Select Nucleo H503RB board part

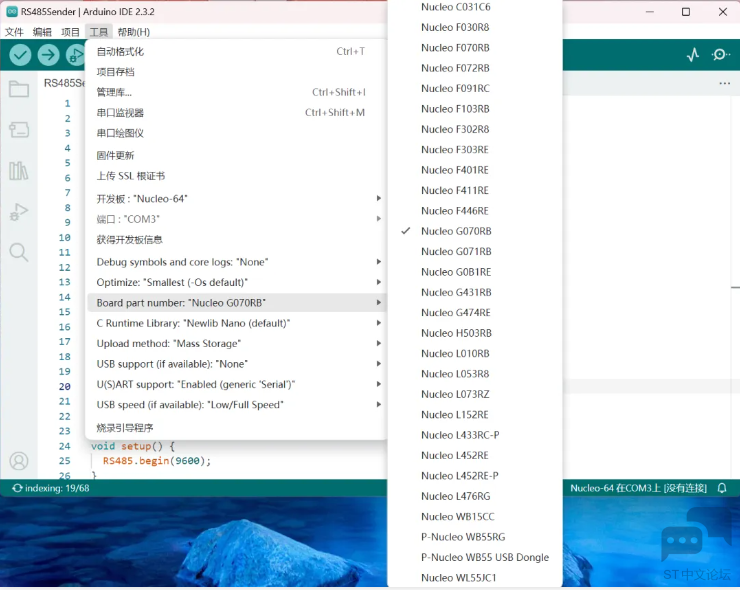click(x=475, y=333)
